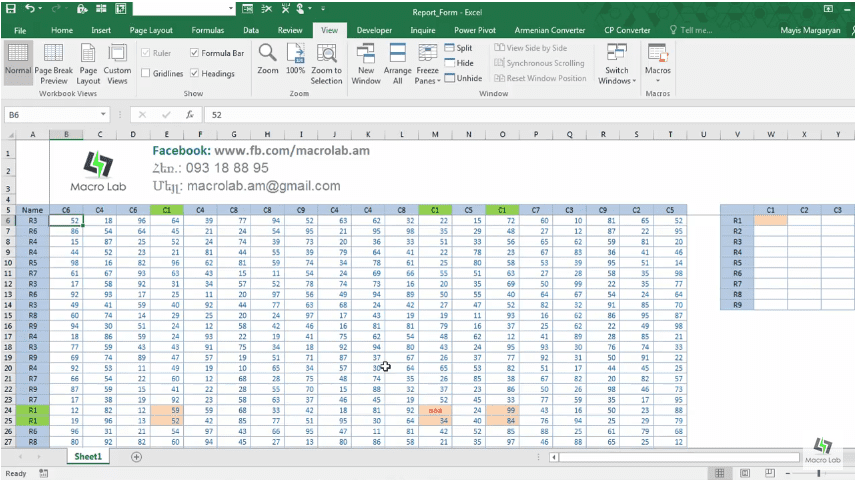Open the quick access combo box dropdown
Image resolution: width=855 pixels, height=480 pixels.
click(231, 9)
